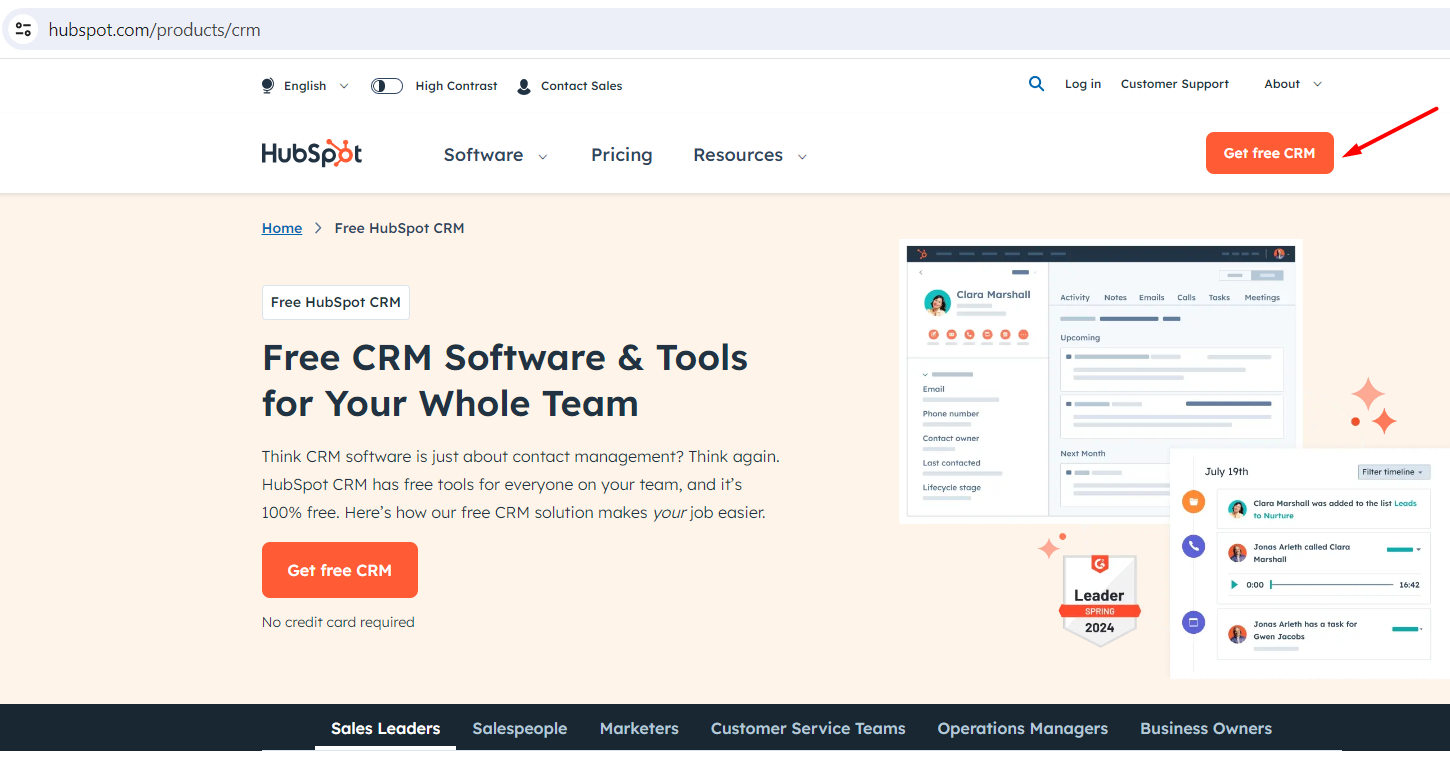
Task: Select the Sales Leaders tab
Action: tap(385, 728)
